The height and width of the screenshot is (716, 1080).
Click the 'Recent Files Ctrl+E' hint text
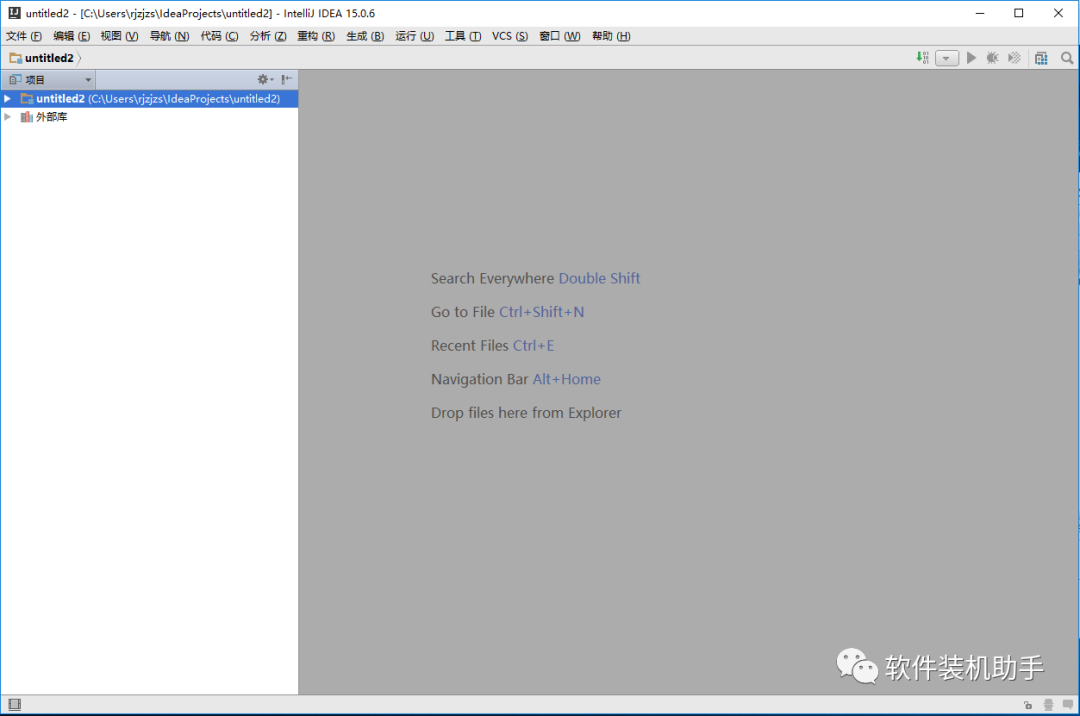coord(492,346)
